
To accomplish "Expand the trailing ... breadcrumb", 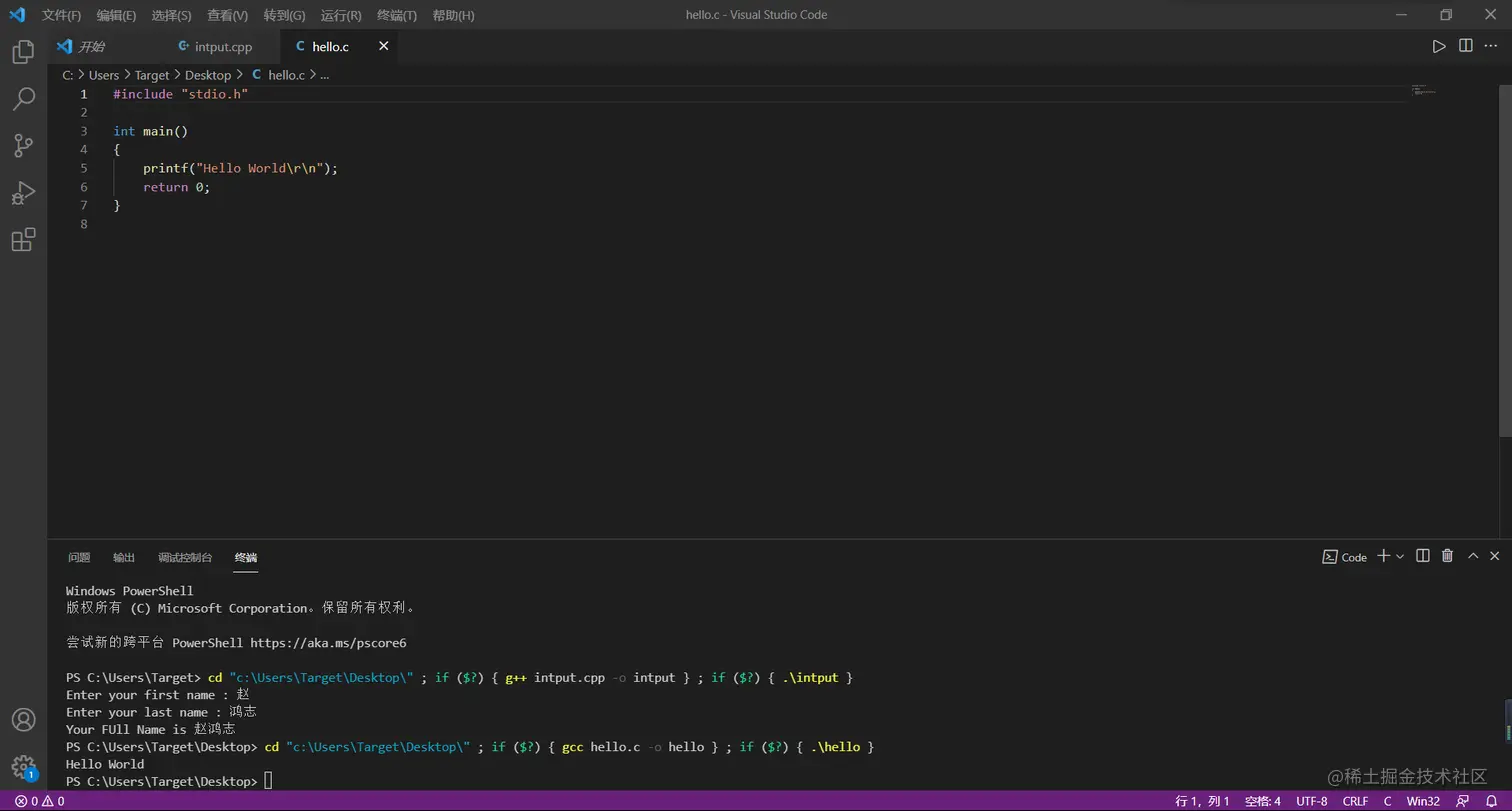I will pos(325,75).
